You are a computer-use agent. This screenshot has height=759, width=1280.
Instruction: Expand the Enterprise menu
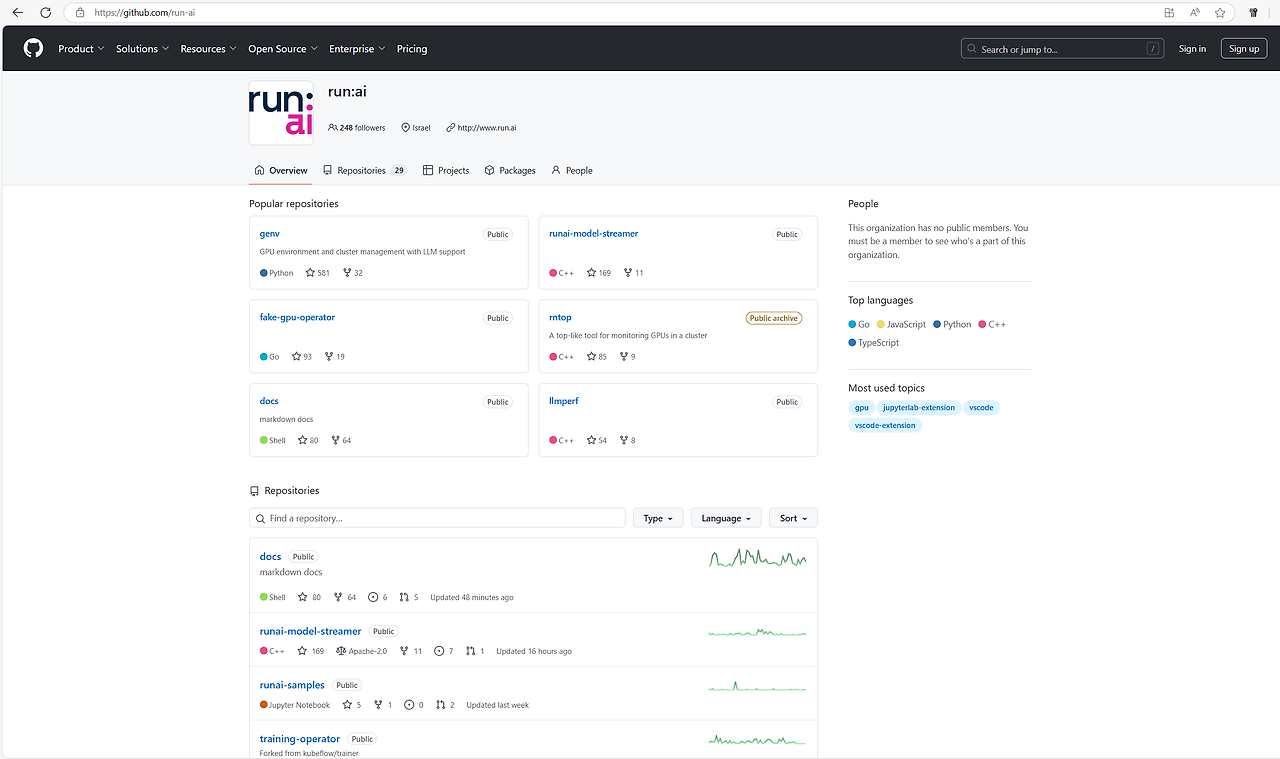357,49
